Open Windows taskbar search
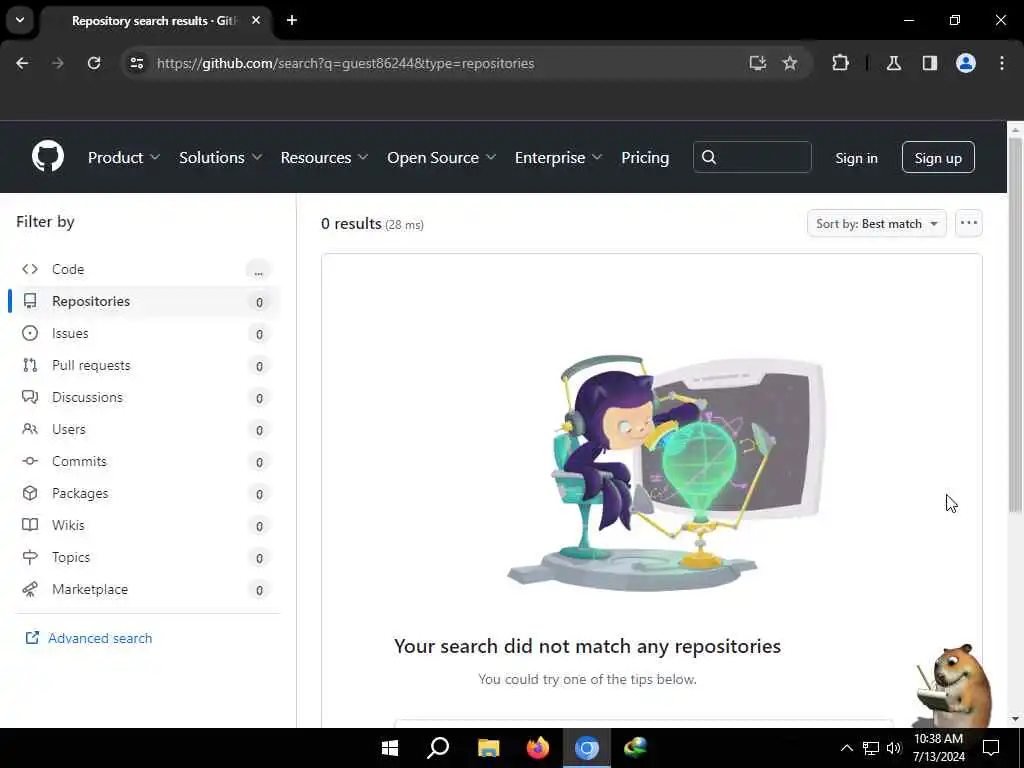 438,748
